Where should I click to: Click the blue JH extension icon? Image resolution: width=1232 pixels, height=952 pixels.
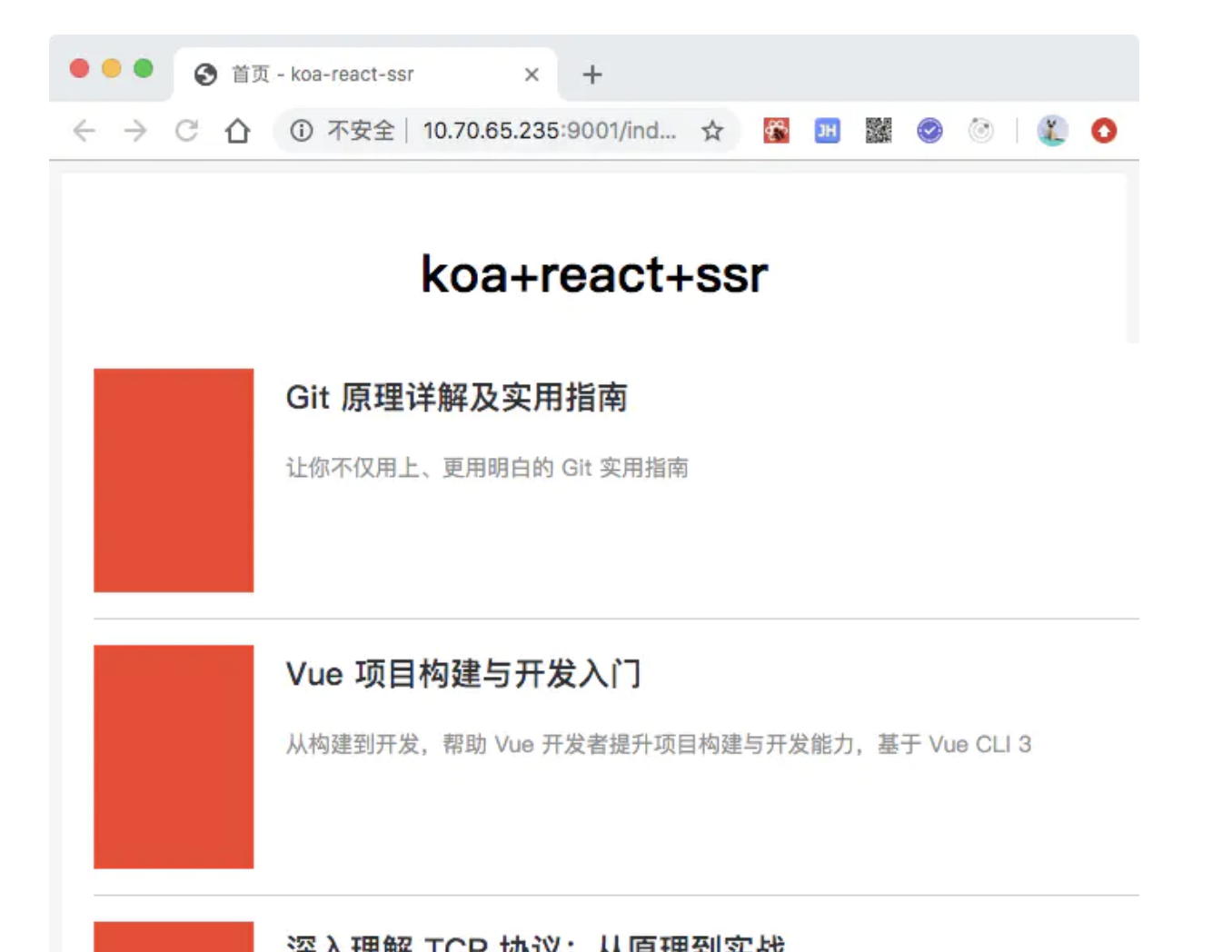coord(827,131)
